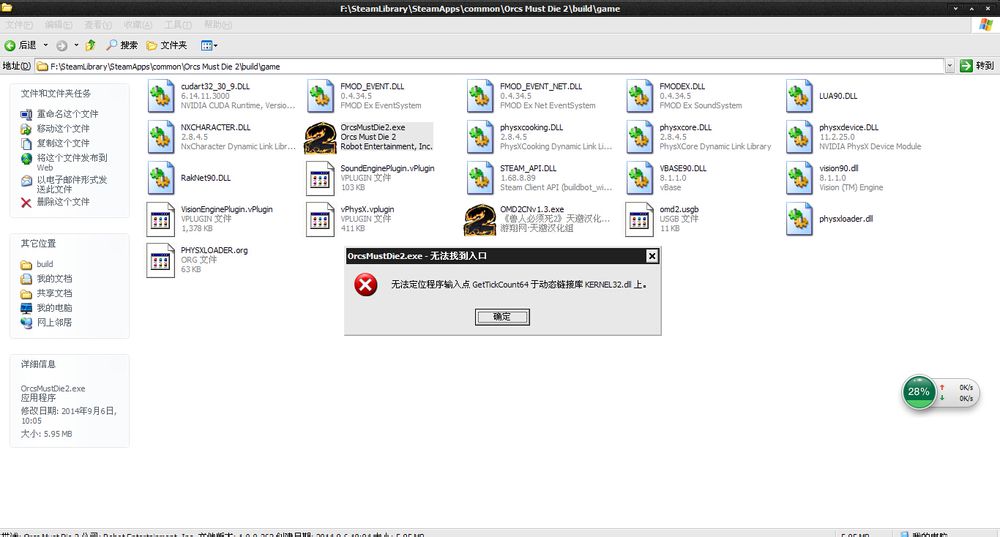The height and width of the screenshot is (537, 1000).
Task: Click 移动这个文件 task link
Action: (63, 129)
